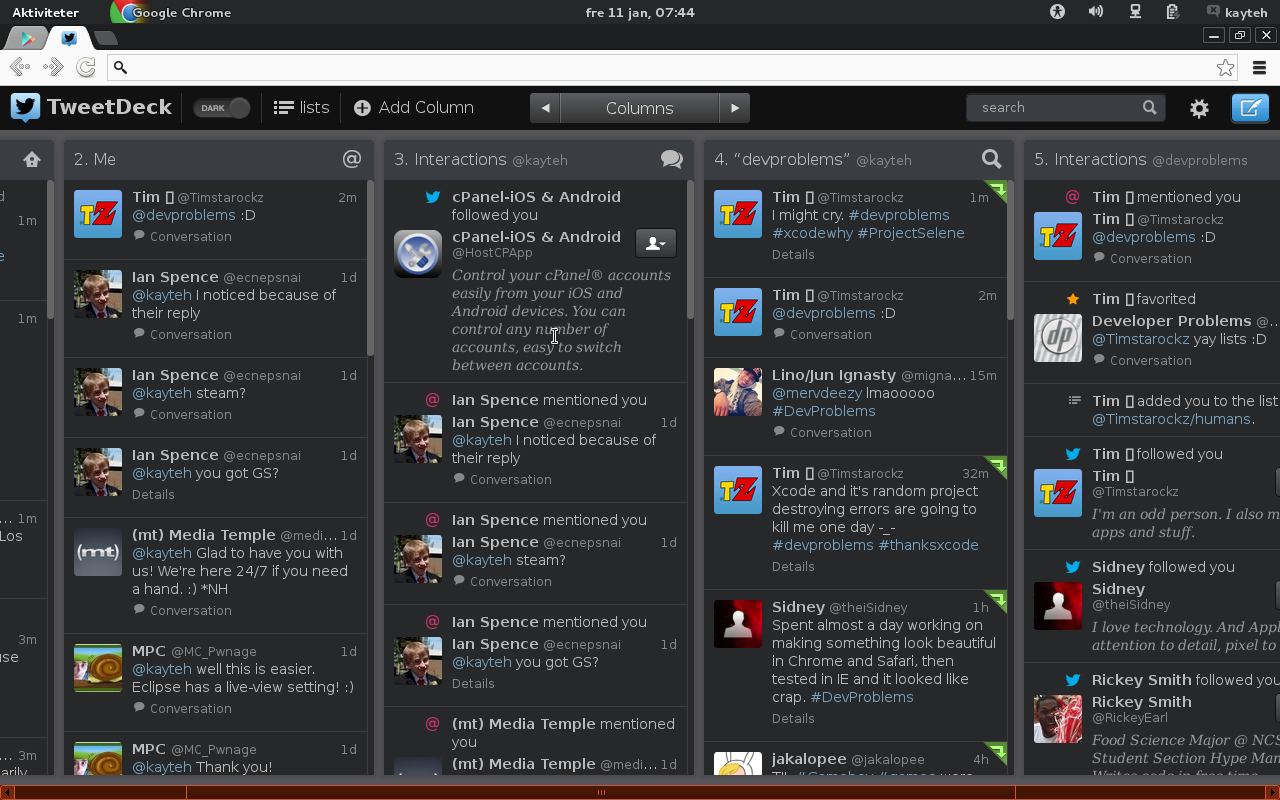Click the cPanel-iOS & Android avatar
Viewport: 1280px width, 800px height.
coord(418,253)
